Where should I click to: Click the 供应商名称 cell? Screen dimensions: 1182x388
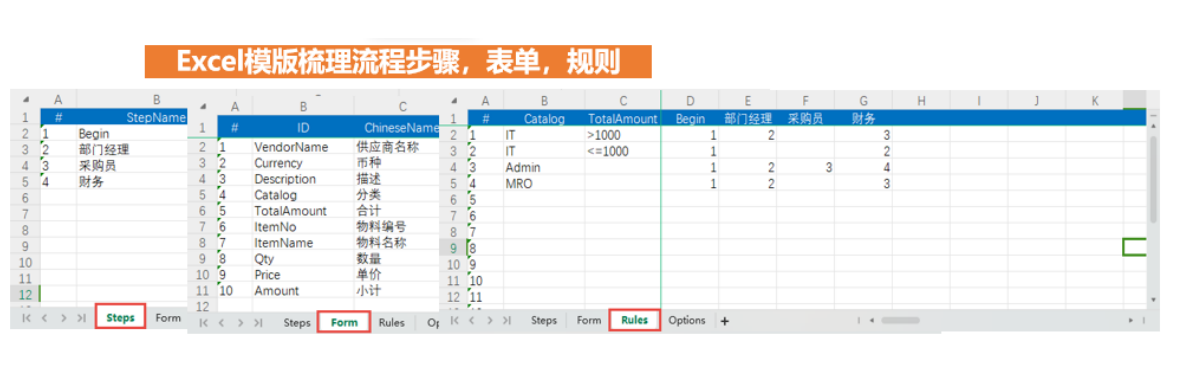tap(397, 147)
